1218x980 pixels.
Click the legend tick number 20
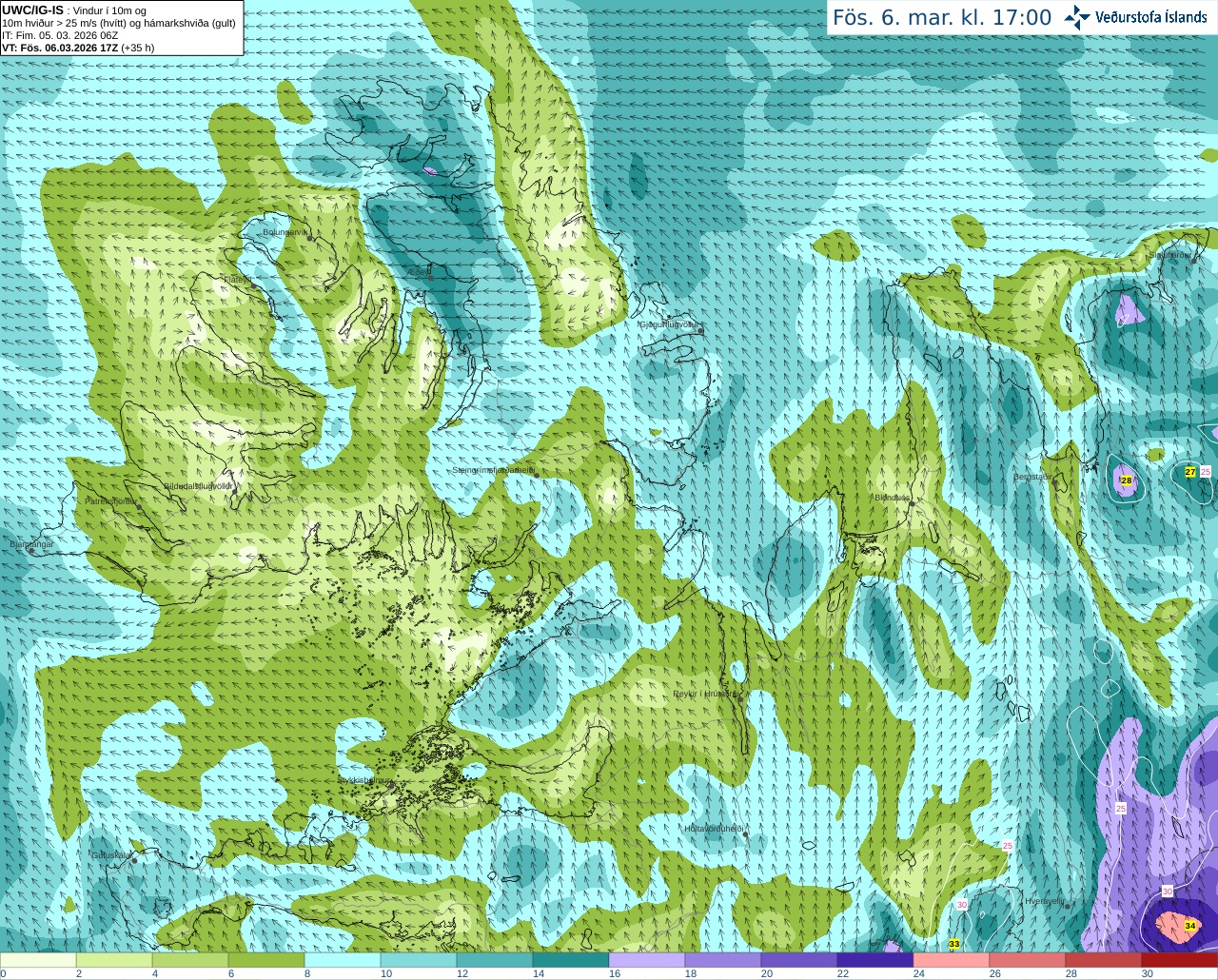767,973
